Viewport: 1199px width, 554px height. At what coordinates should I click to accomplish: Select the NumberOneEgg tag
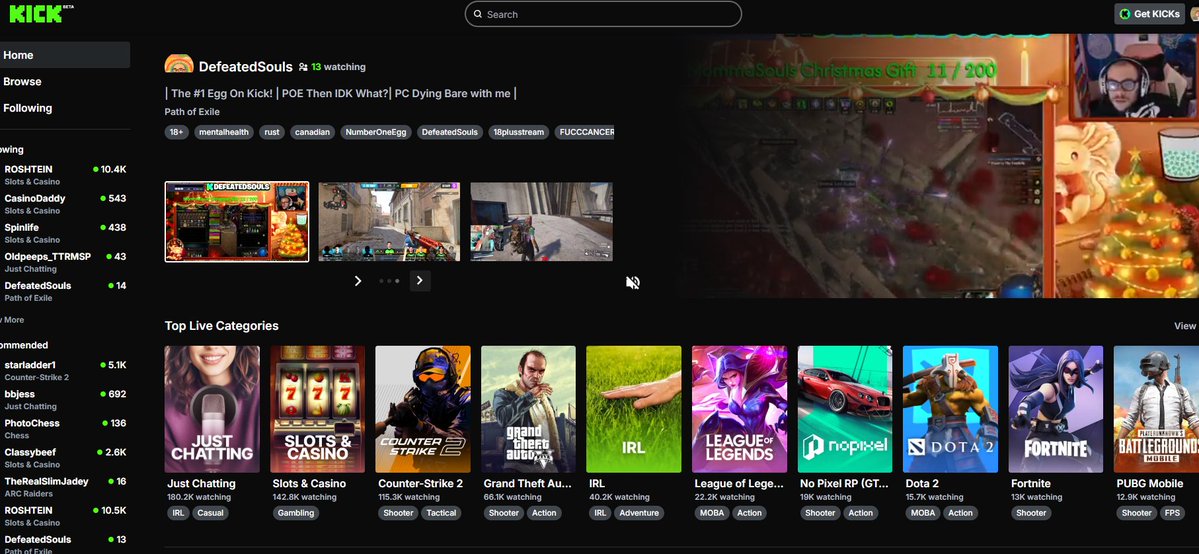coord(376,132)
